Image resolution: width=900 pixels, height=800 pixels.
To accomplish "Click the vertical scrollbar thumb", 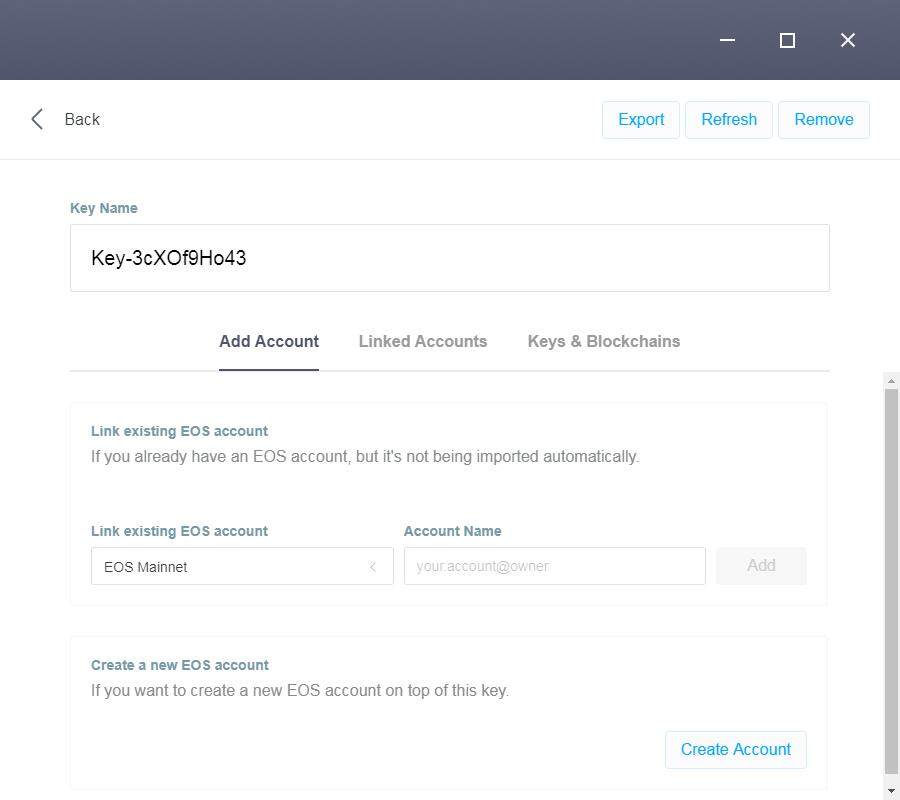I will [891, 580].
